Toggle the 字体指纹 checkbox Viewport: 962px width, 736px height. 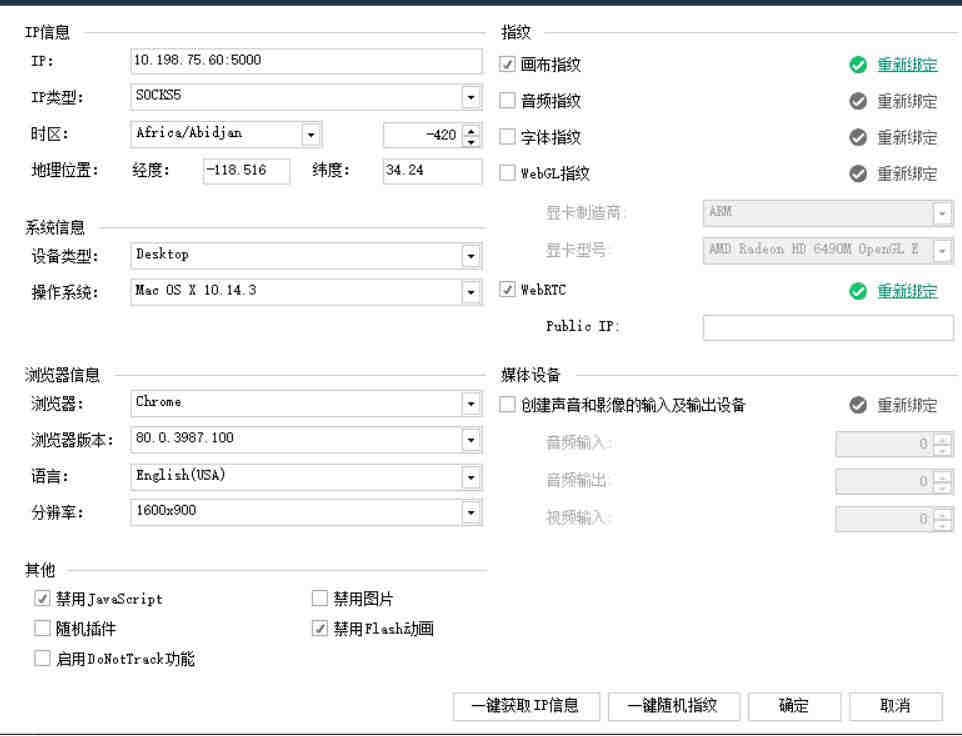pyautogui.click(x=507, y=136)
